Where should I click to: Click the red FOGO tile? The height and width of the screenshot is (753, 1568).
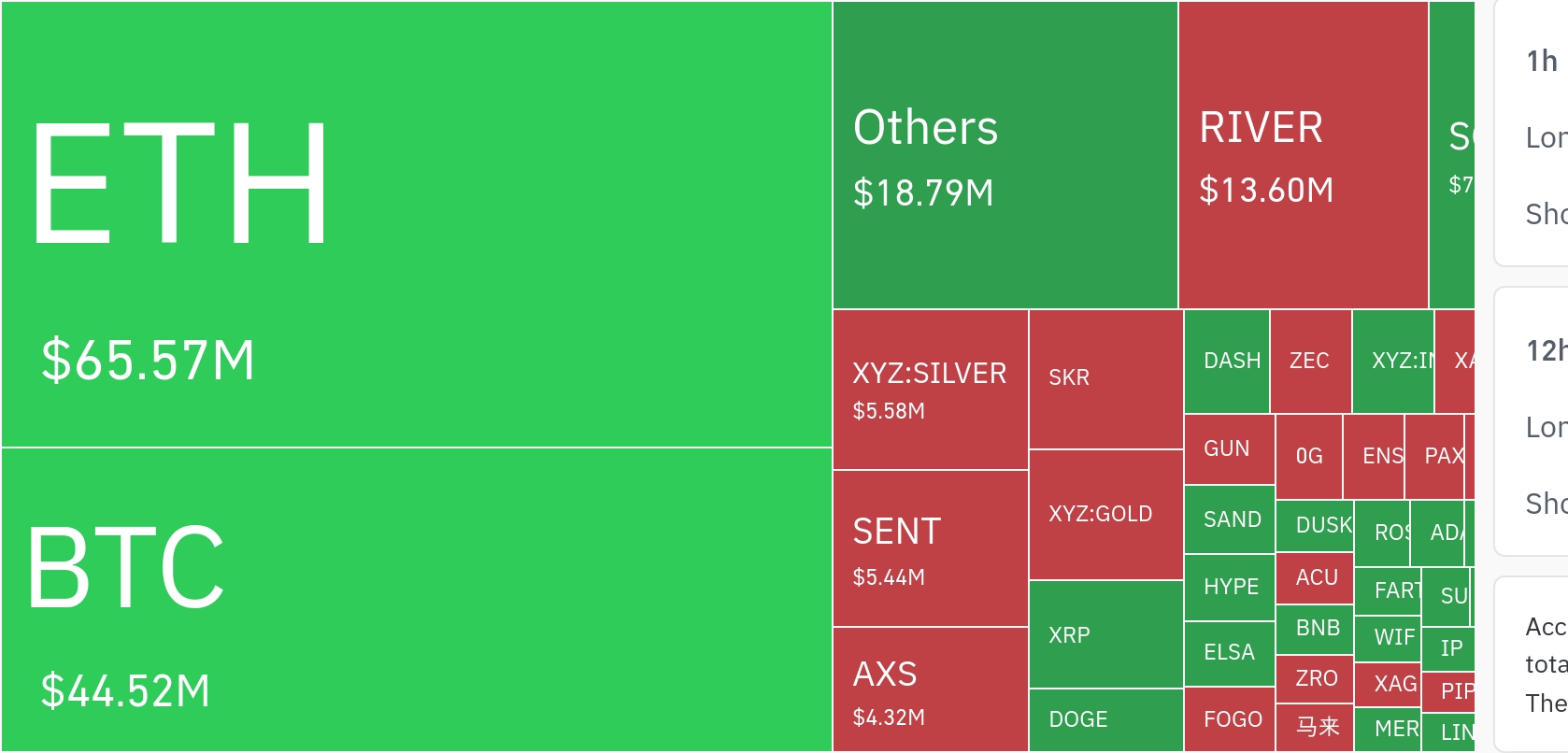click(1229, 719)
